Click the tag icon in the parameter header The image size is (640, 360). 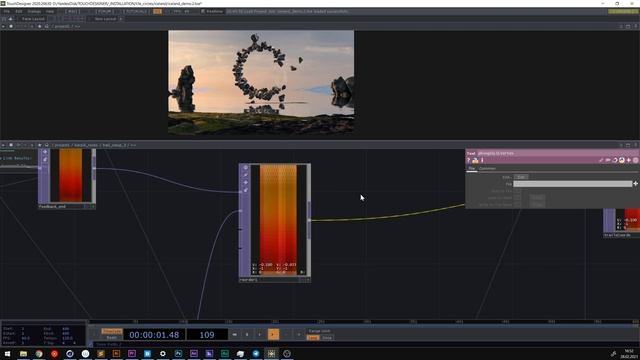click(x=608, y=160)
